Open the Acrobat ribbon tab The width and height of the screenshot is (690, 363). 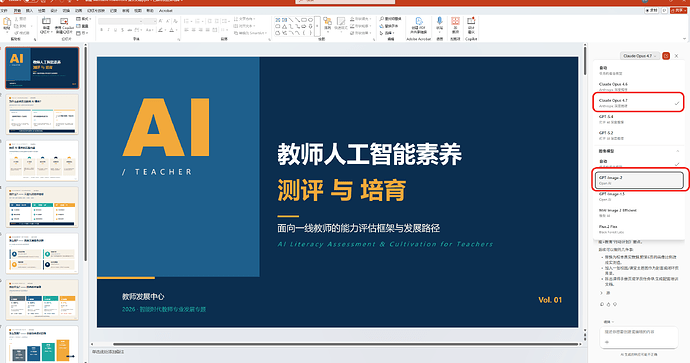point(166,10)
